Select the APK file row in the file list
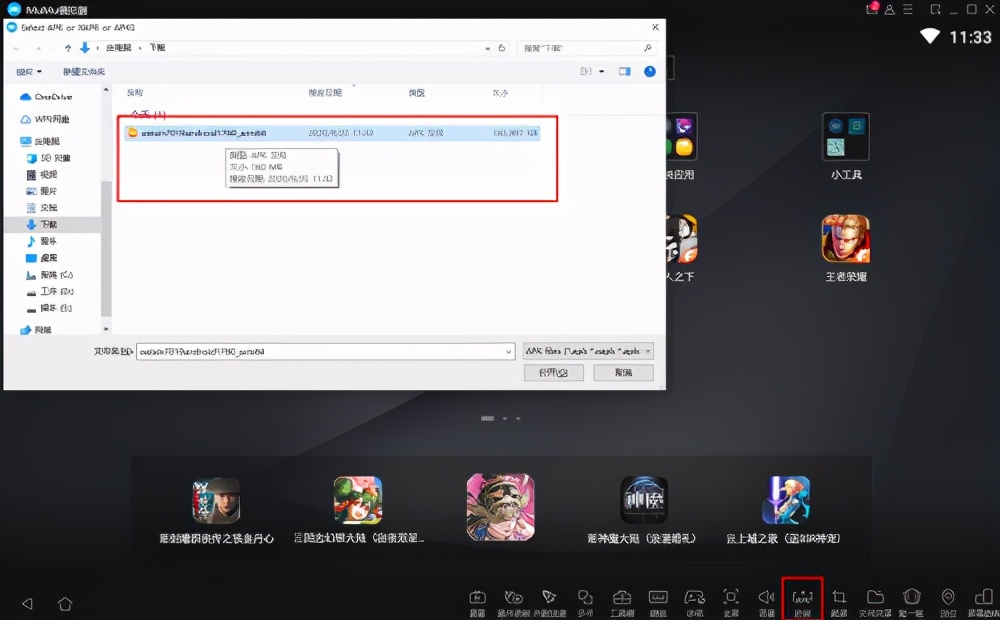This screenshot has height=620, width=1000. (x=332, y=133)
